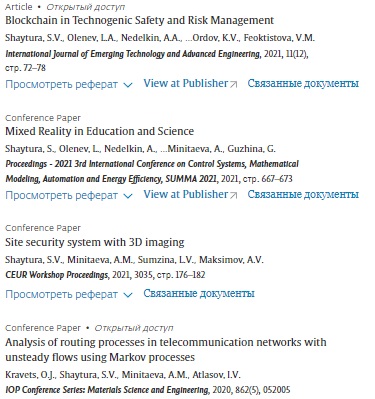The width and height of the screenshot is (375, 399).
Task: Expand abstract chevron for Site security paper
Action: [x=128, y=295]
